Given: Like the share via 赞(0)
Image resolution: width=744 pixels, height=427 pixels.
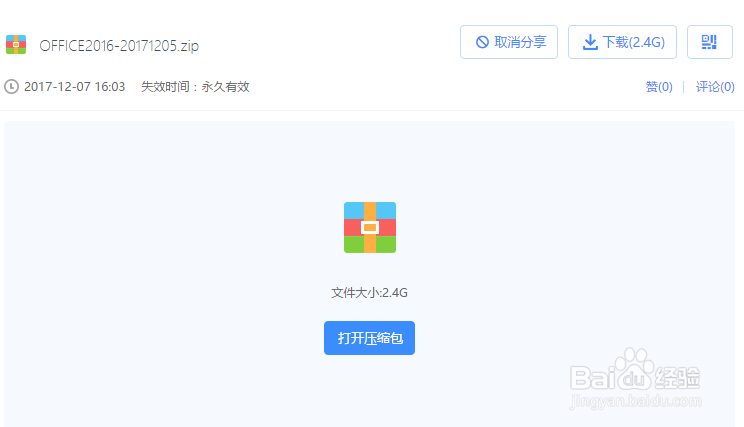Looking at the screenshot, I should [x=659, y=87].
